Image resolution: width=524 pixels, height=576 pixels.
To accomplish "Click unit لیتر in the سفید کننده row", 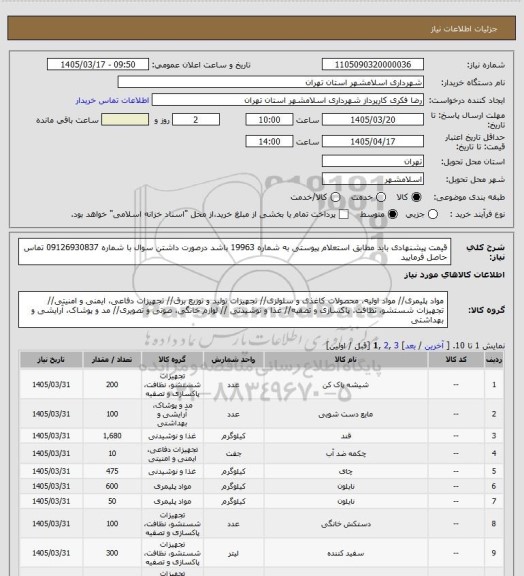I will (233, 553).
